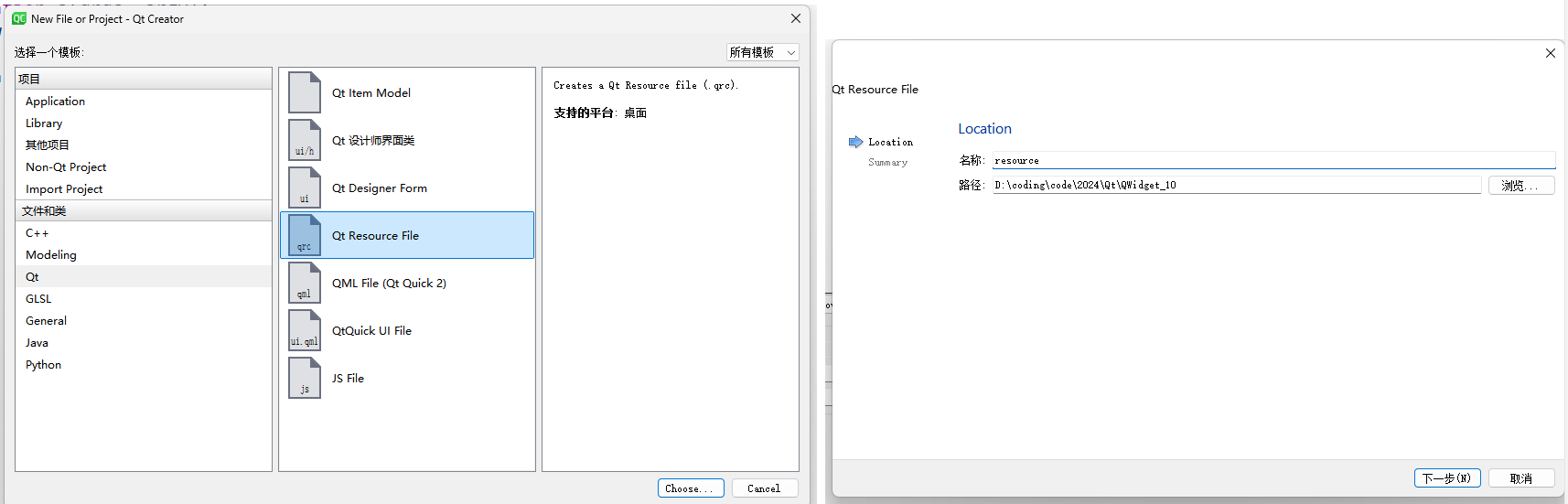
Task: Choose Qt 设计师界面类 template
Action: (x=407, y=140)
